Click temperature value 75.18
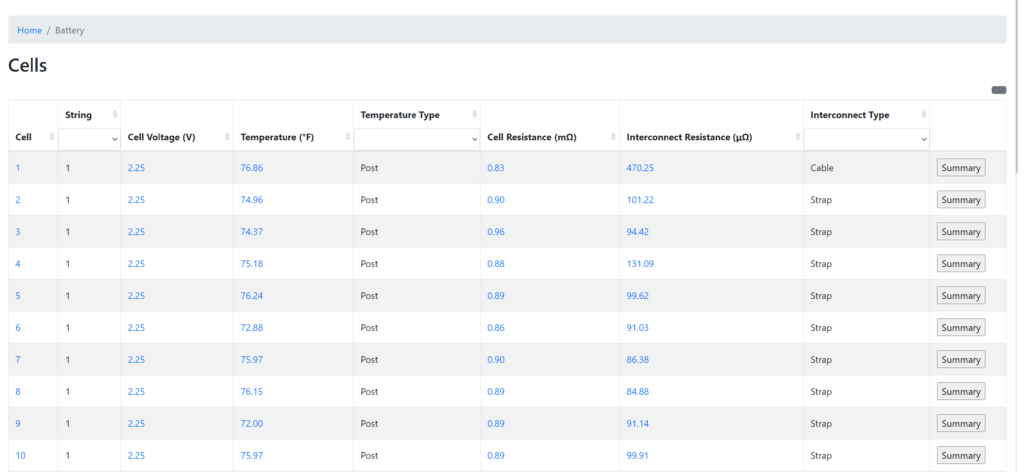Screen dimensions: 1024x472 point(251,264)
